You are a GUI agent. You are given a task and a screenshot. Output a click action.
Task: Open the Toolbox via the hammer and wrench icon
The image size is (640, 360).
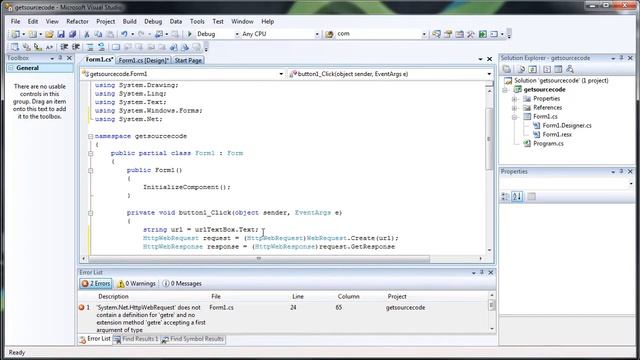tap(471, 34)
